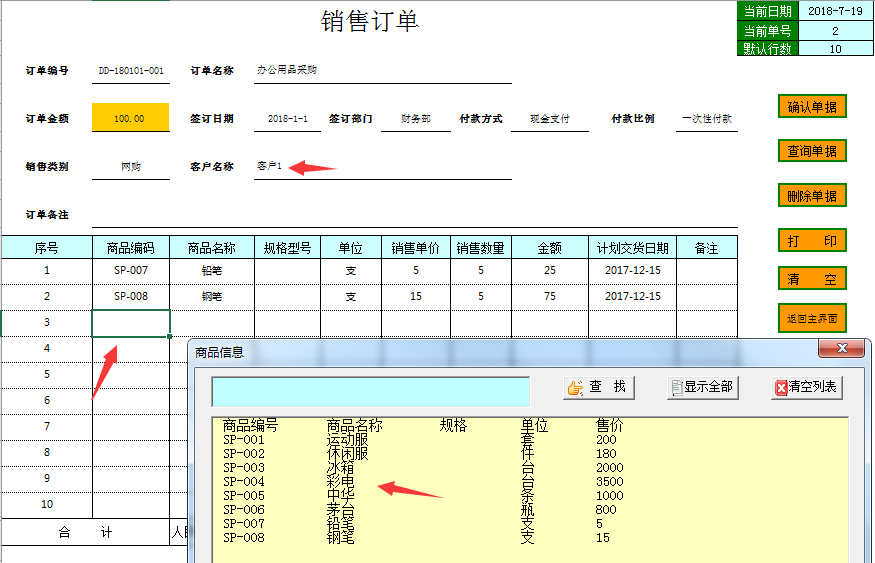The image size is (875, 563).
Task: Select SP-001 运动服 row in list
Action: (530, 440)
